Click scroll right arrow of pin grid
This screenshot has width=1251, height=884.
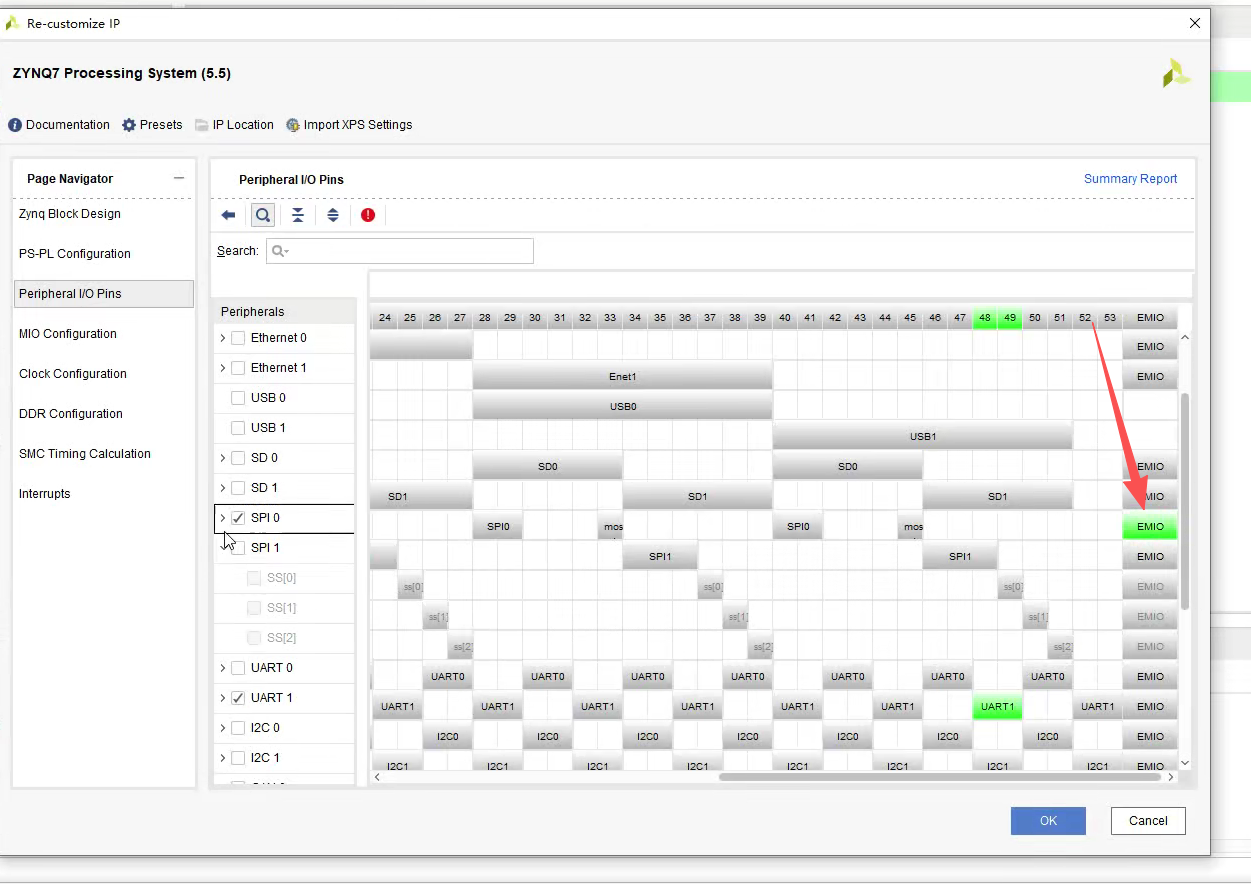(1171, 777)
